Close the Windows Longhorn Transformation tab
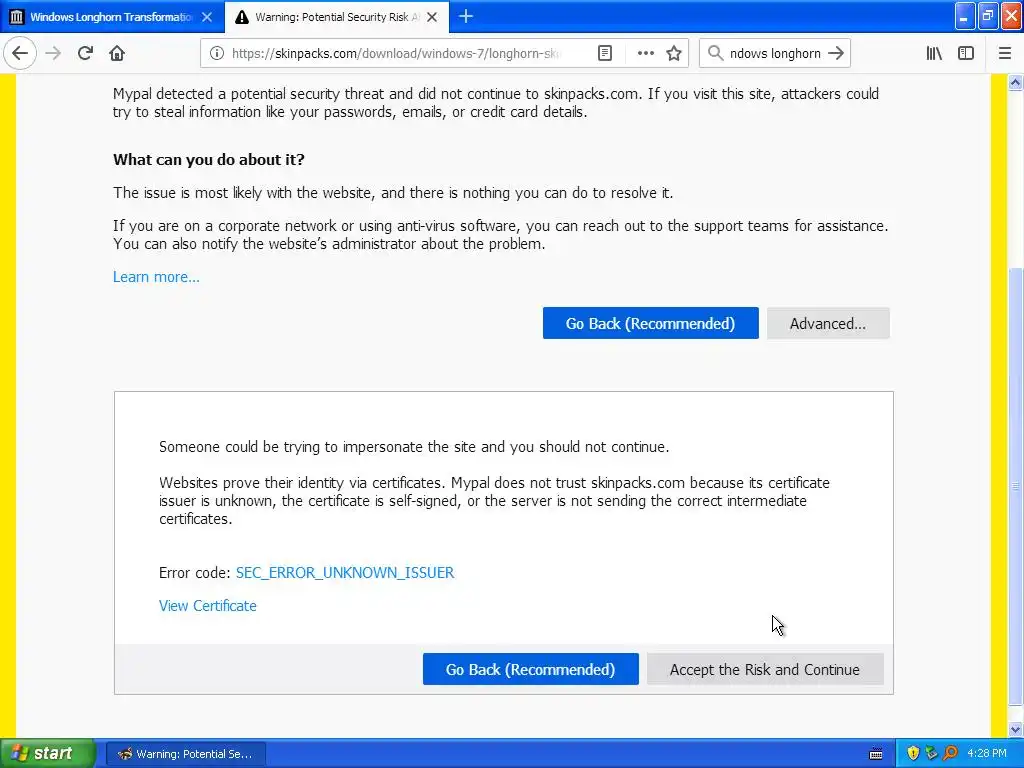The width and height of the screenshot is (1024, 768). (207, 17)
